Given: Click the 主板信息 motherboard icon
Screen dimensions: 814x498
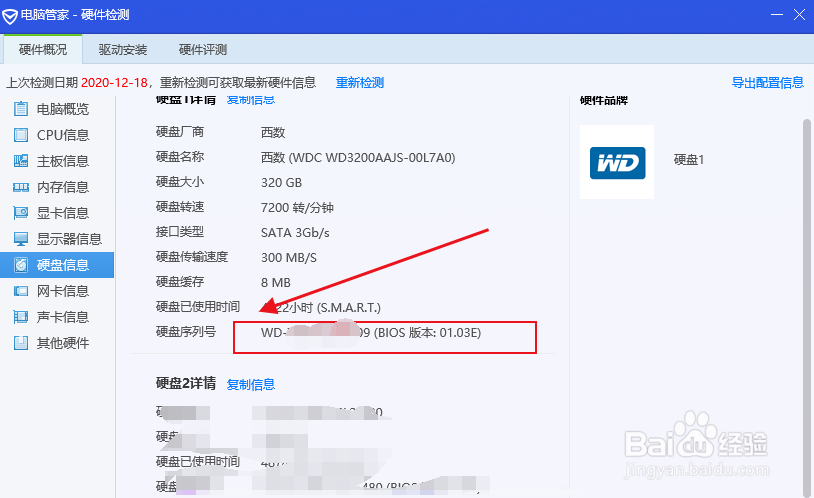Looking at the screenshot, I should [x=21, y=161].
